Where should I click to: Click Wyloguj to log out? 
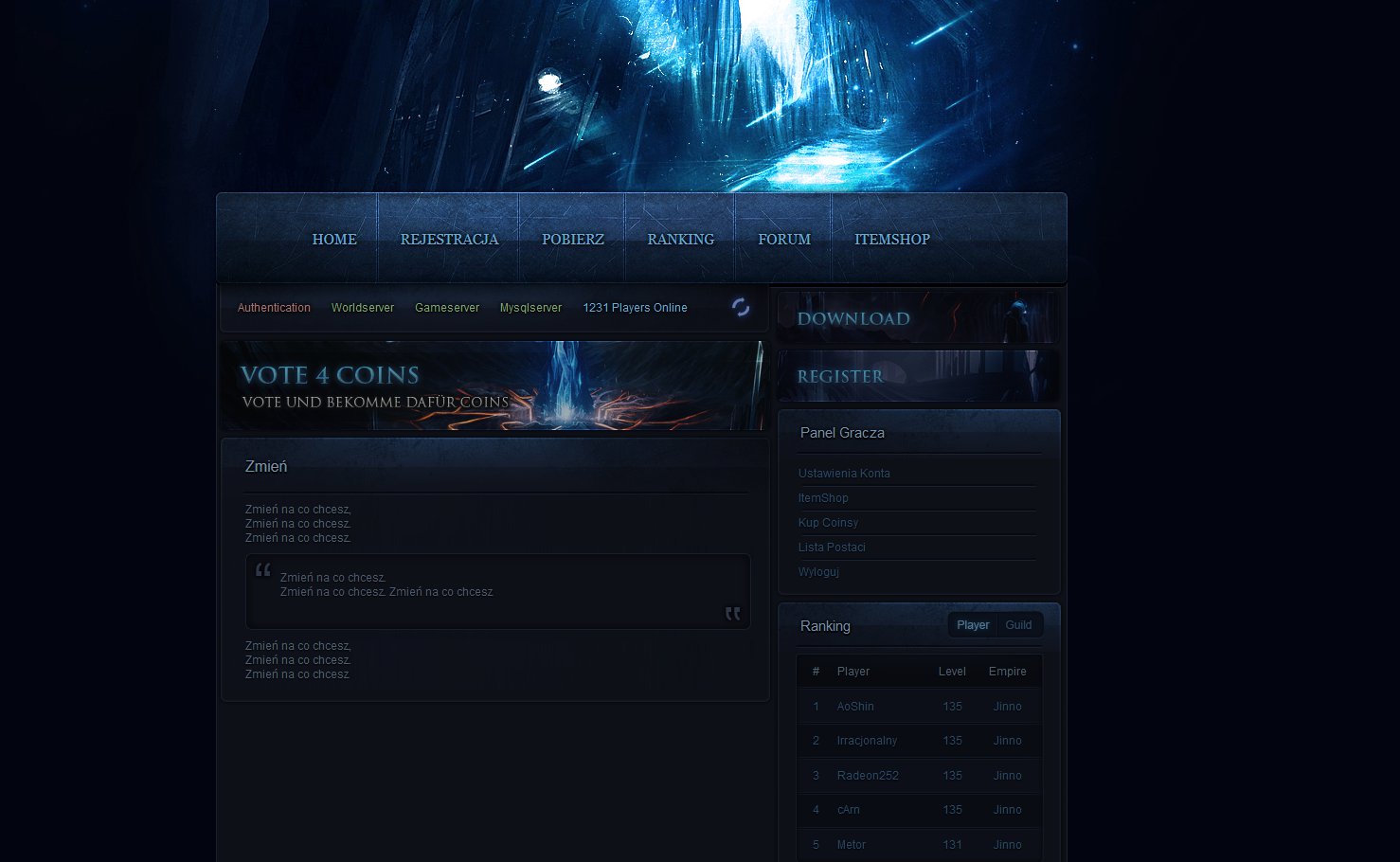[x=818, y=572]
